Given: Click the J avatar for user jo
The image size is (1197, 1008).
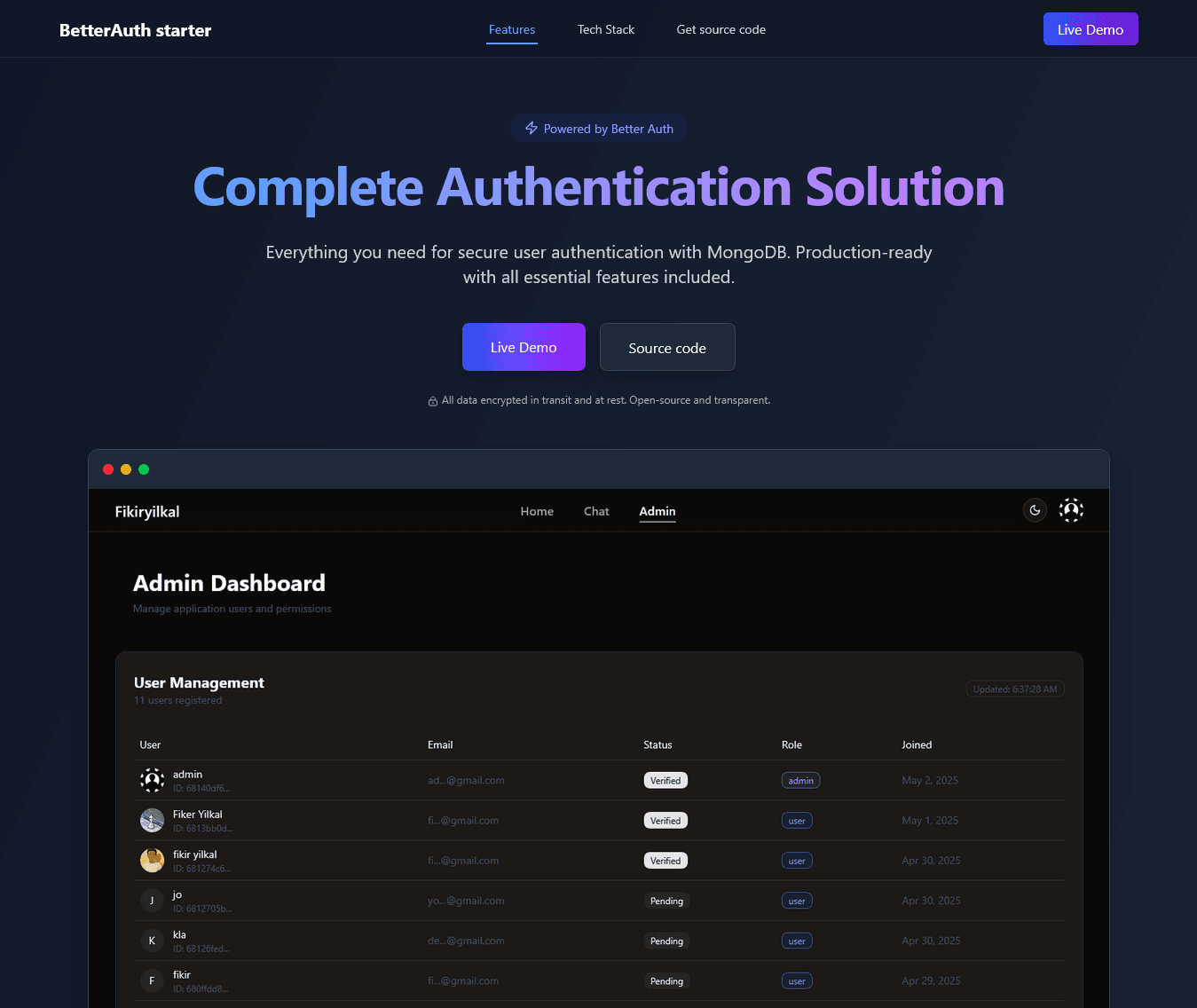Looking at the screenshot, I should click(x=152, y=900).
